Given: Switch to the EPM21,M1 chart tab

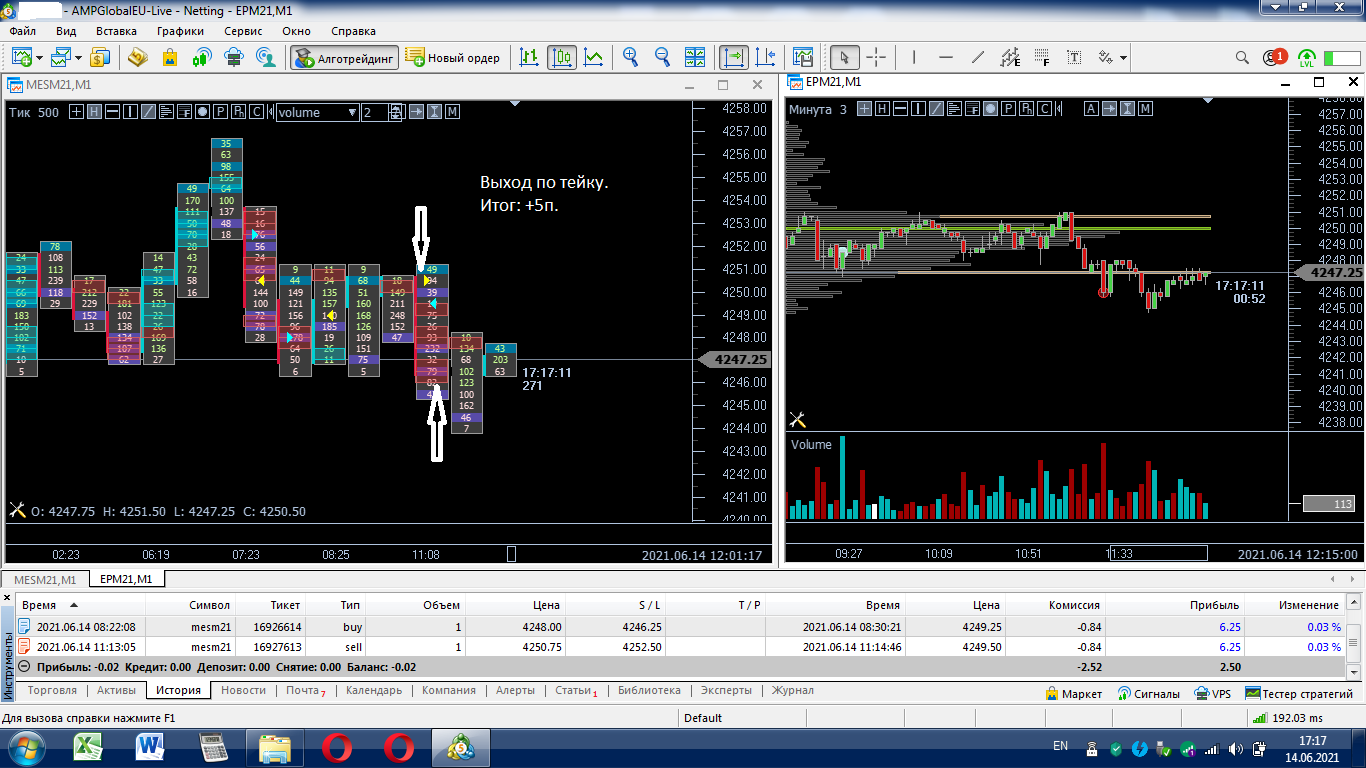Looking at the screenshot, I should click(x=127, y=579).
